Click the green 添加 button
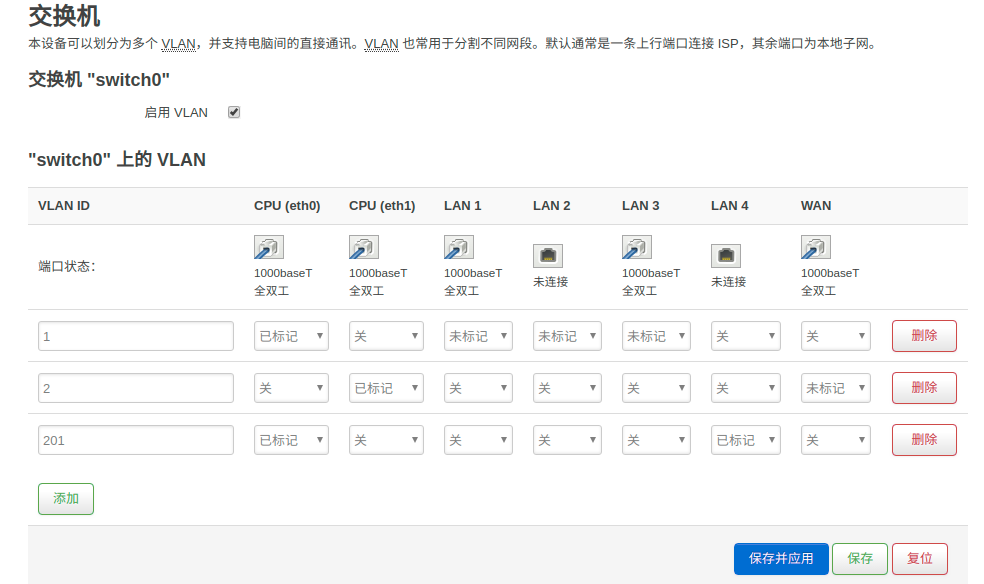The height and width of the screenshot is (584, 984). pos(66,499)
